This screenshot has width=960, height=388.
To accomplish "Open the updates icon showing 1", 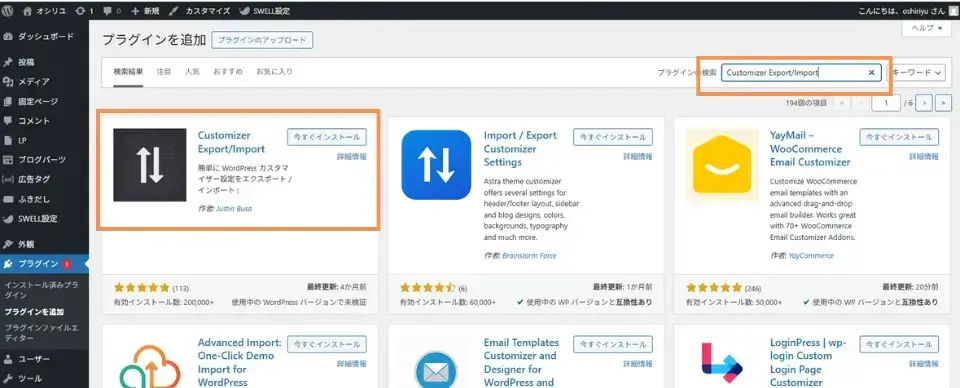I will click(83, 10).
